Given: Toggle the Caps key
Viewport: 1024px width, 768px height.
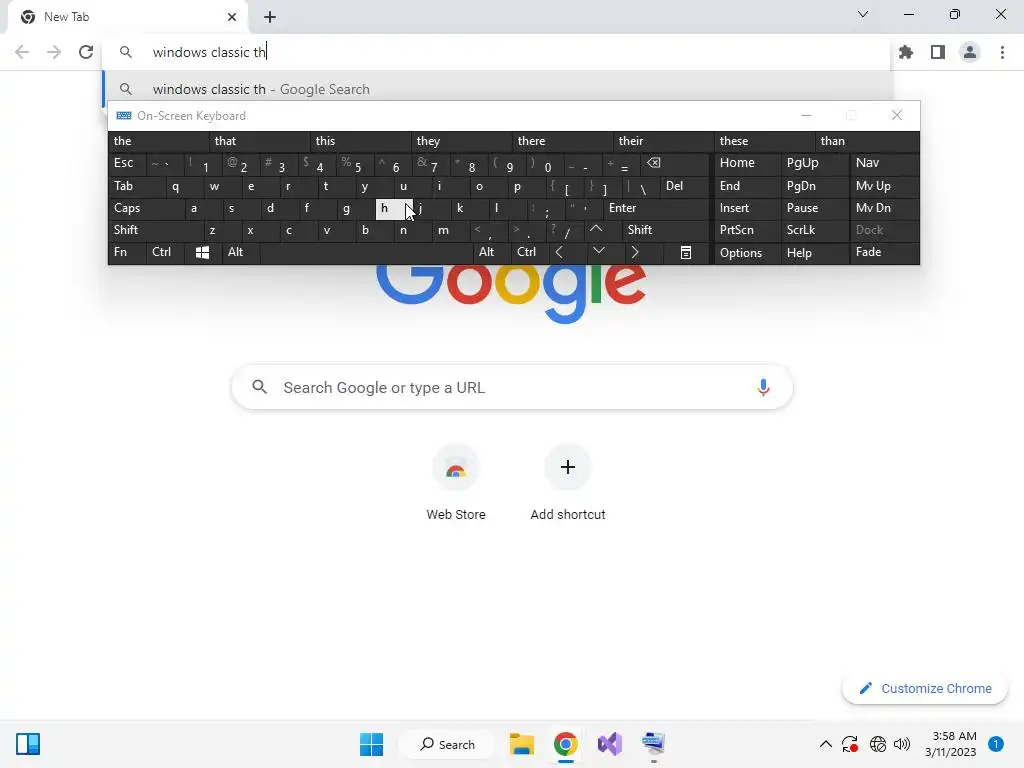Looking at the screenshot, I should click(145, 208).
